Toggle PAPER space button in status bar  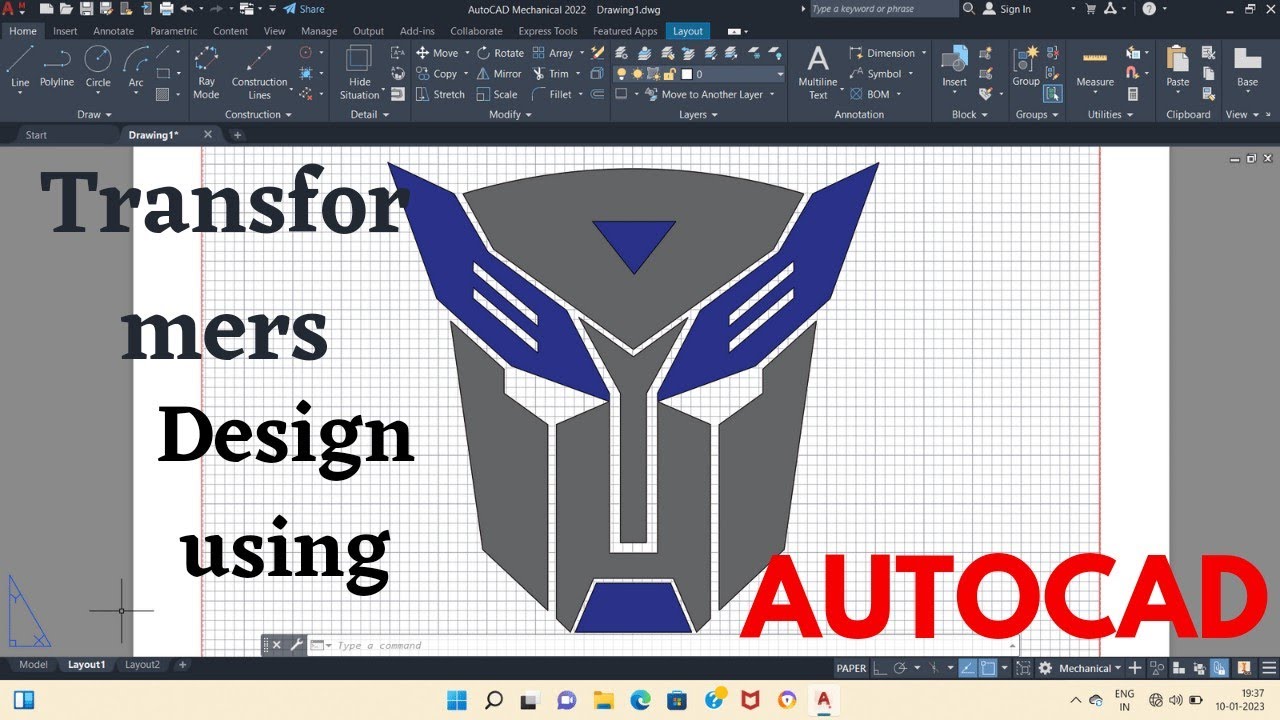tap(852, 668)
